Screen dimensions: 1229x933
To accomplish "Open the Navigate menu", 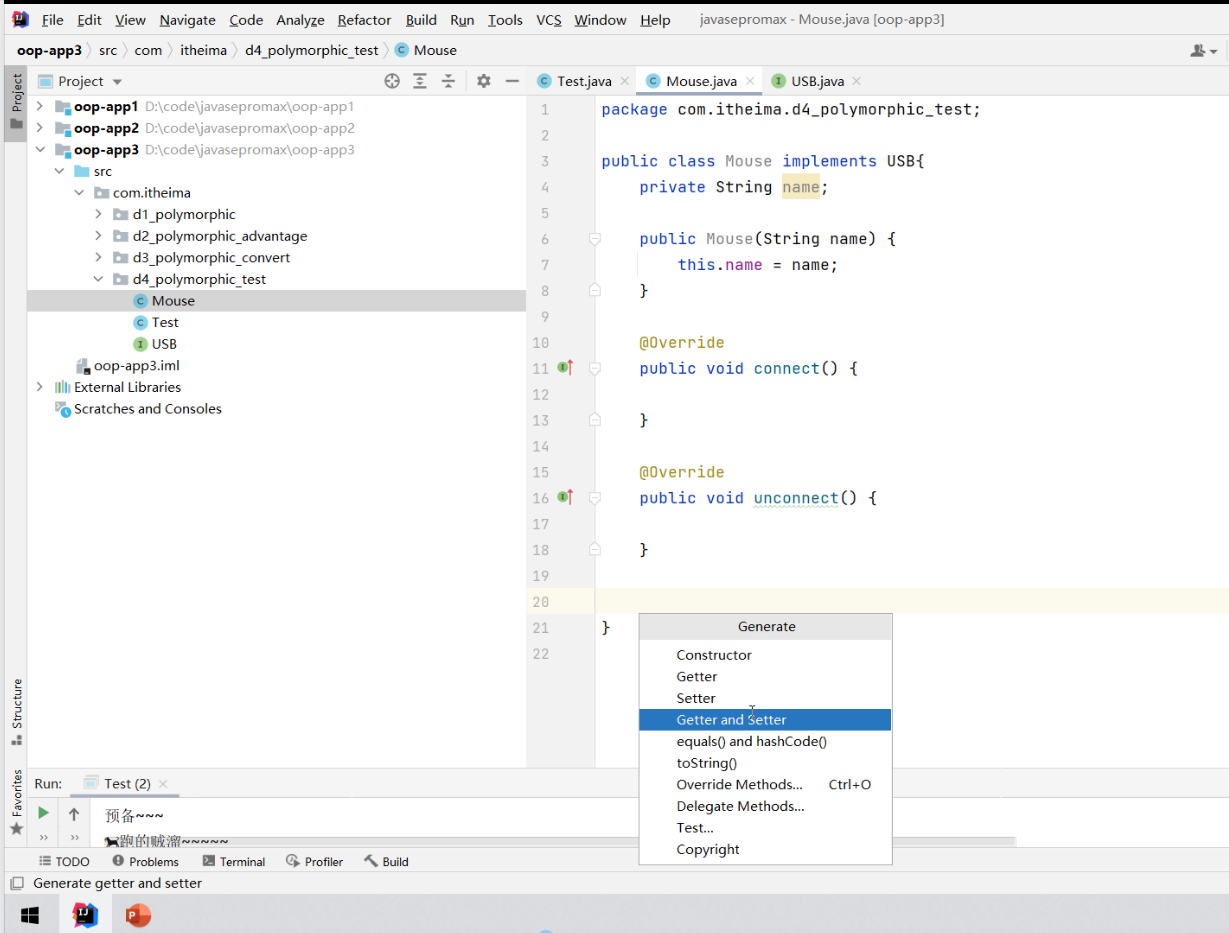I will (x=187, y=20).
